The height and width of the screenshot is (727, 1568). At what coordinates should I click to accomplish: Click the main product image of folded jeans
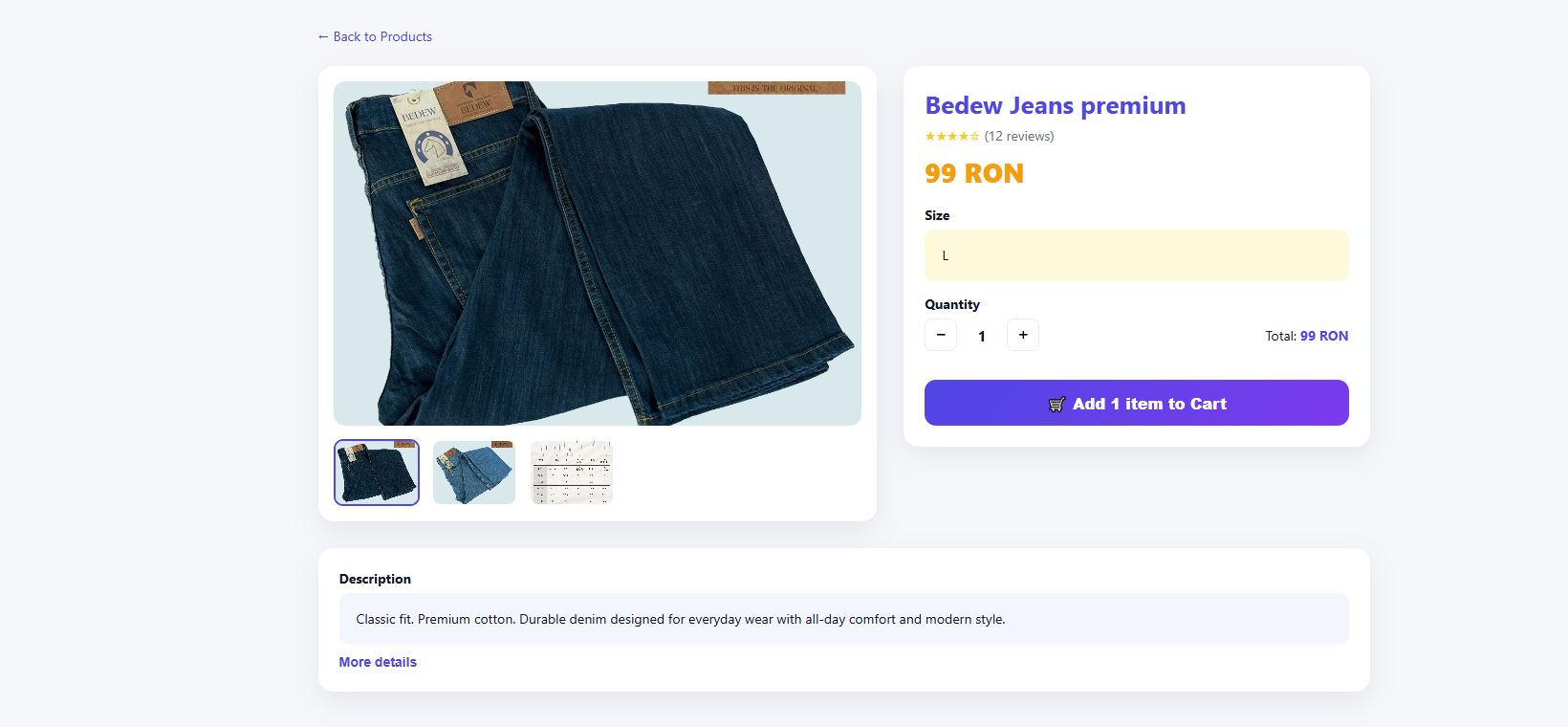tap(597, 253)
